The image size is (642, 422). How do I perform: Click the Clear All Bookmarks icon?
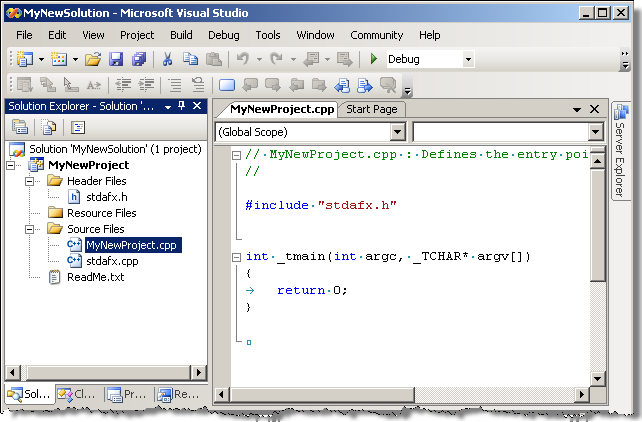click(388, 85)
